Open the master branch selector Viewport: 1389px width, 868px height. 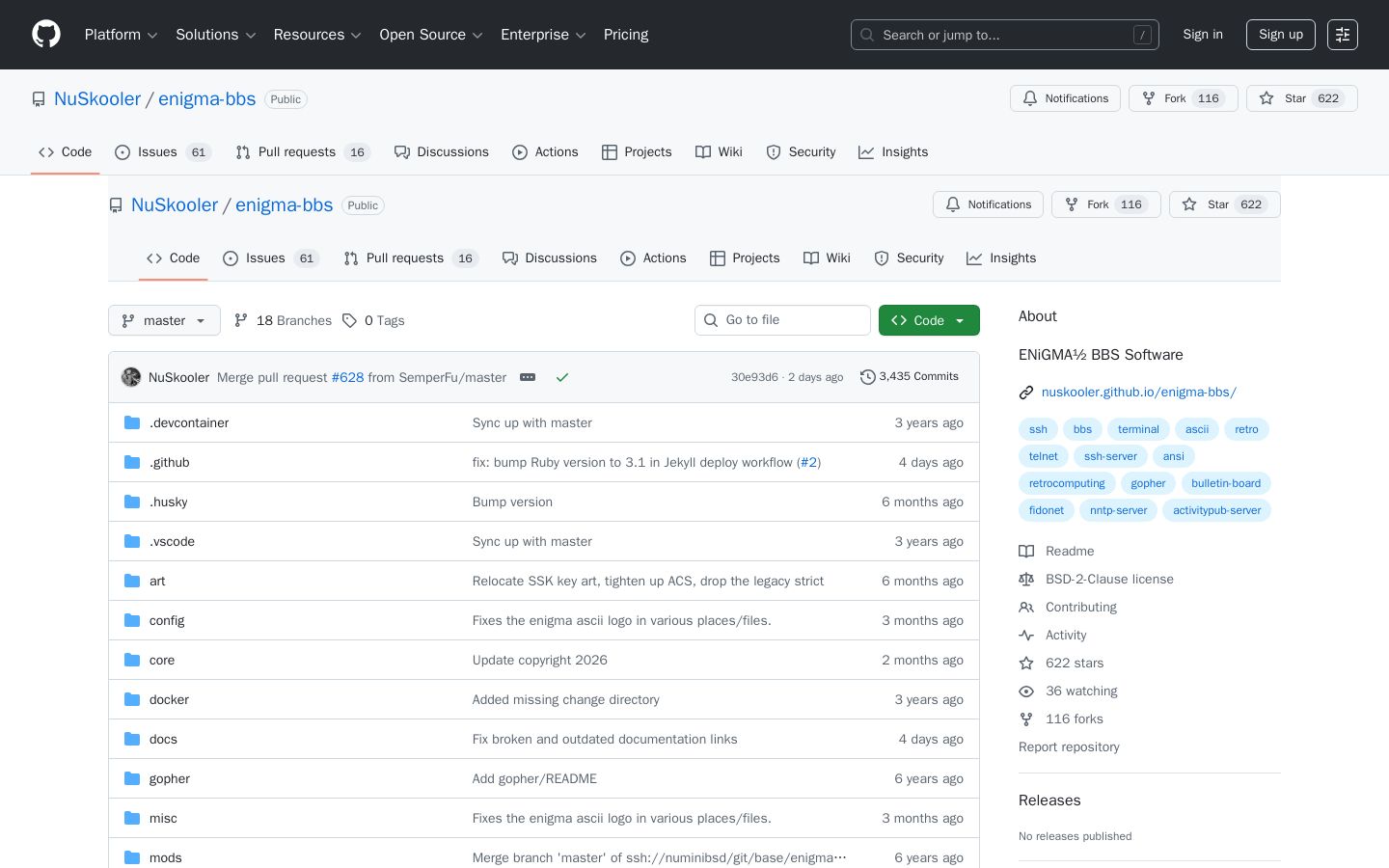[x=164, y=320]
